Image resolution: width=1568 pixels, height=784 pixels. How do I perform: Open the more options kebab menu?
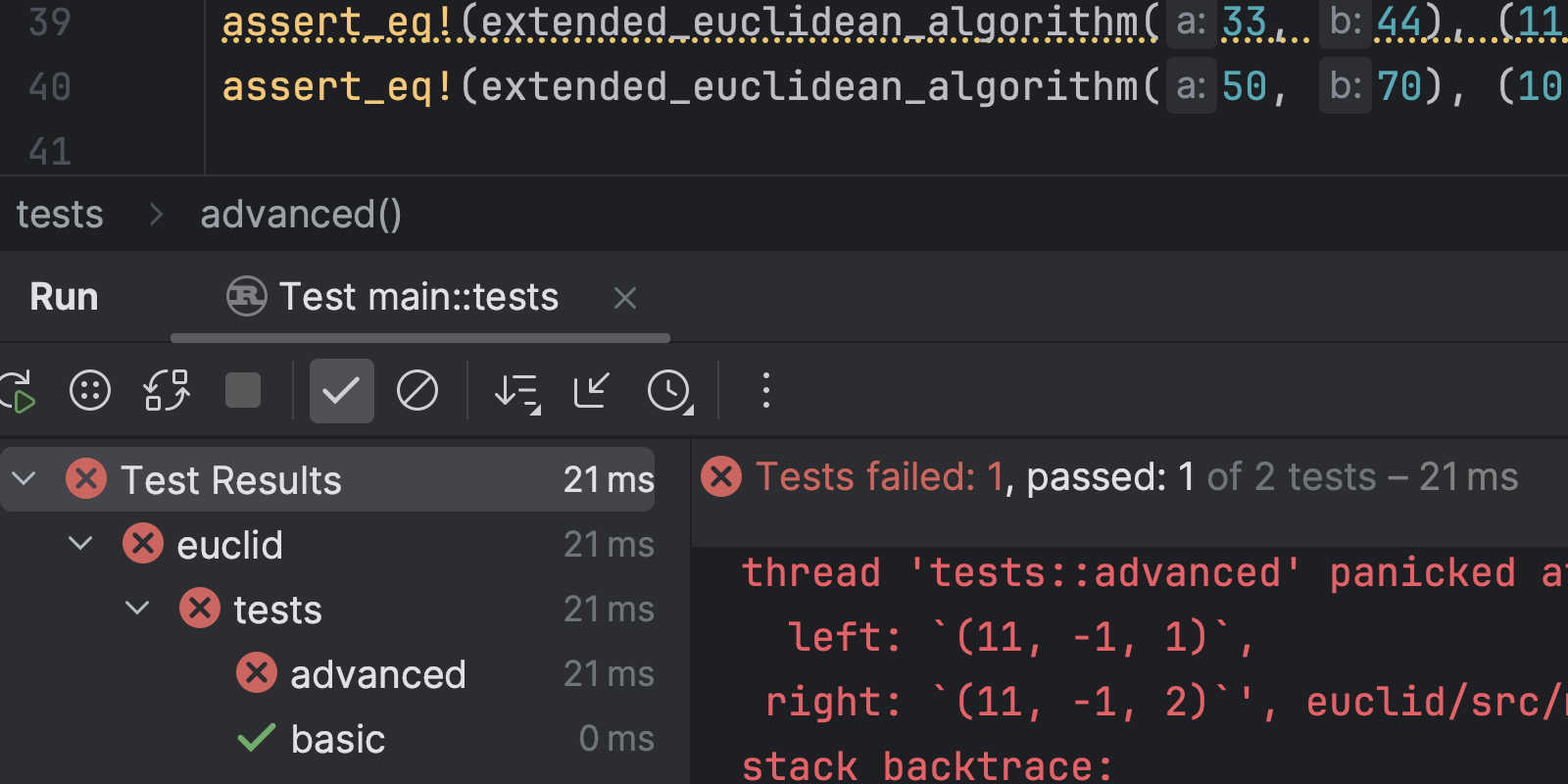(766, 391)
